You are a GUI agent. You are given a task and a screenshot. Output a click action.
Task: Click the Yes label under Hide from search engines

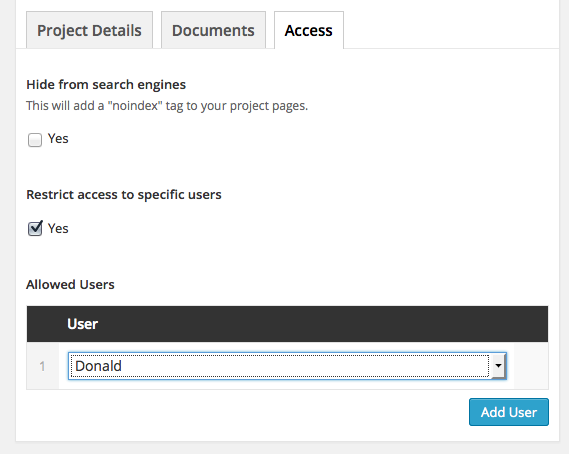point(58,139)
